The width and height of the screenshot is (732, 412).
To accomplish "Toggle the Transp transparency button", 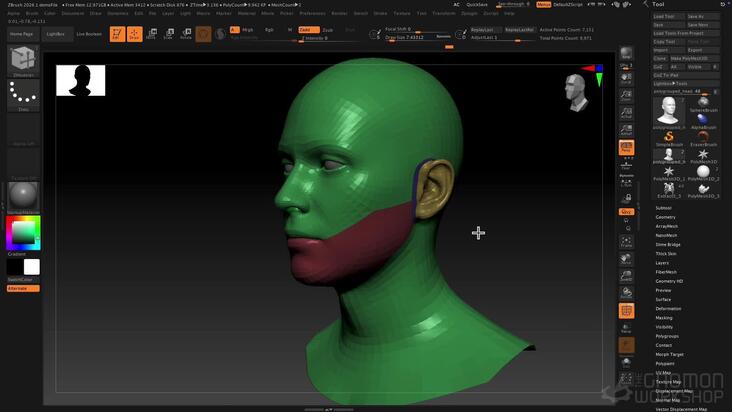I will 626,328.
